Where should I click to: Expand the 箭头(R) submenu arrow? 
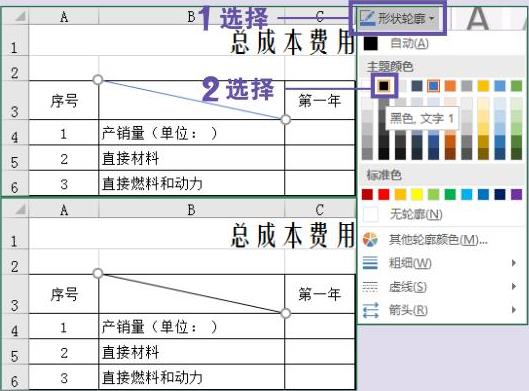click(x=514, y=310)
